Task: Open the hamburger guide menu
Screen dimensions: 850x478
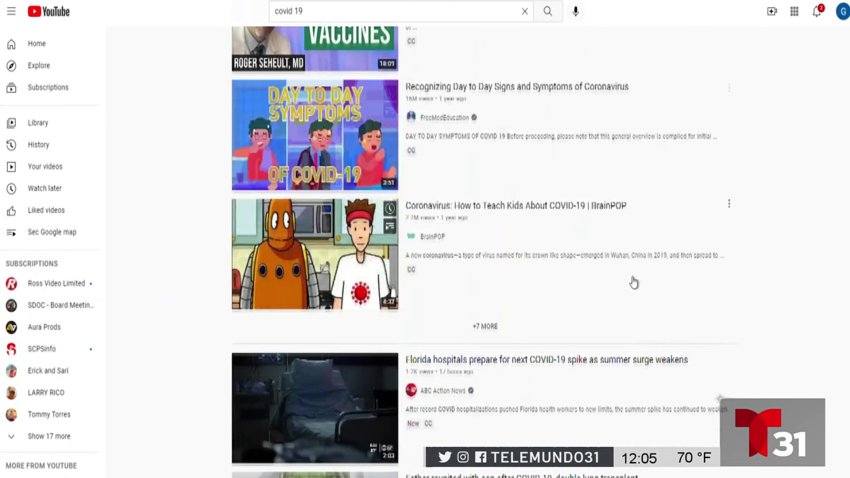Action: [11, 11]
